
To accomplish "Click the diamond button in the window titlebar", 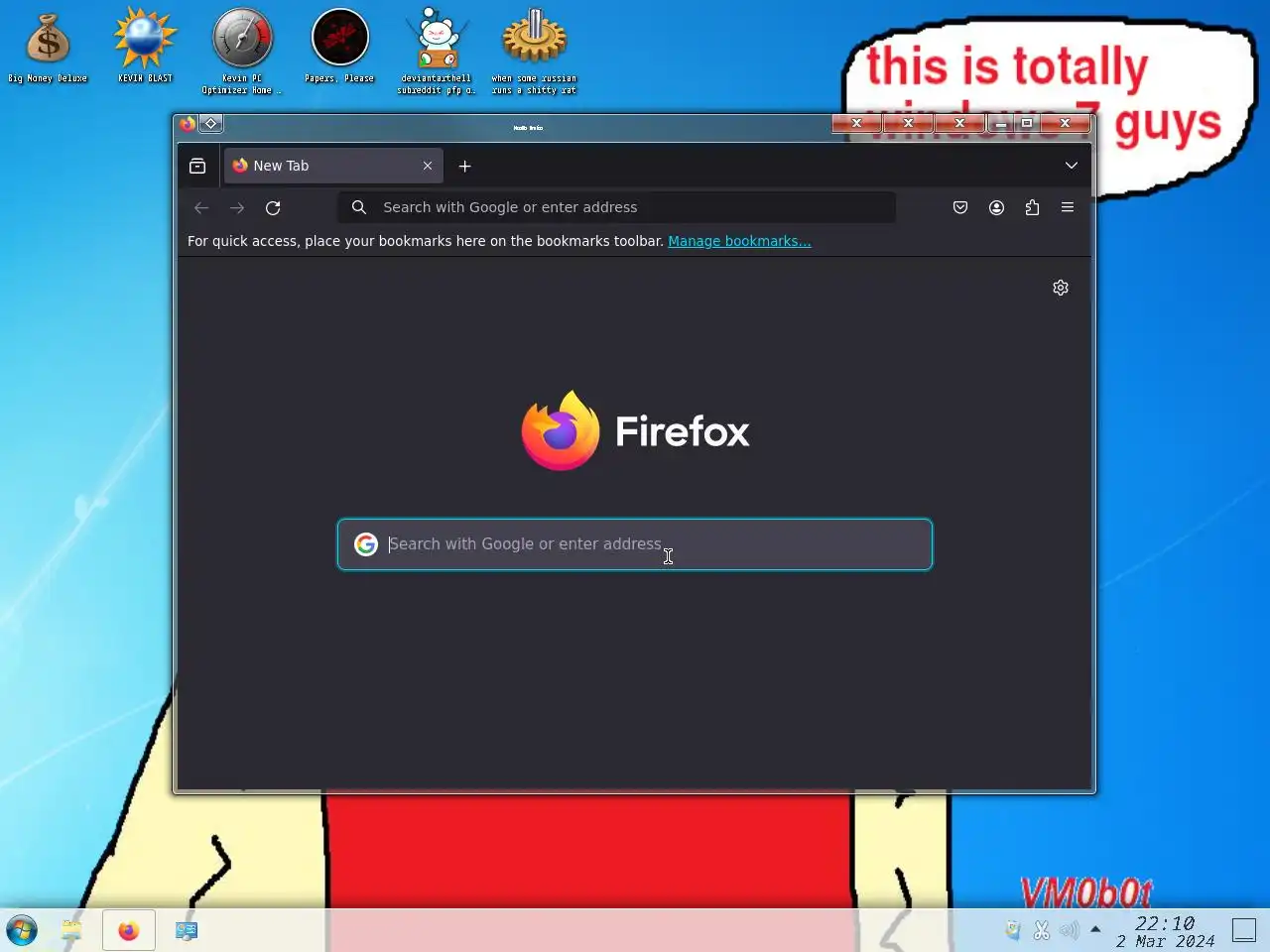I will click(211, 124).
